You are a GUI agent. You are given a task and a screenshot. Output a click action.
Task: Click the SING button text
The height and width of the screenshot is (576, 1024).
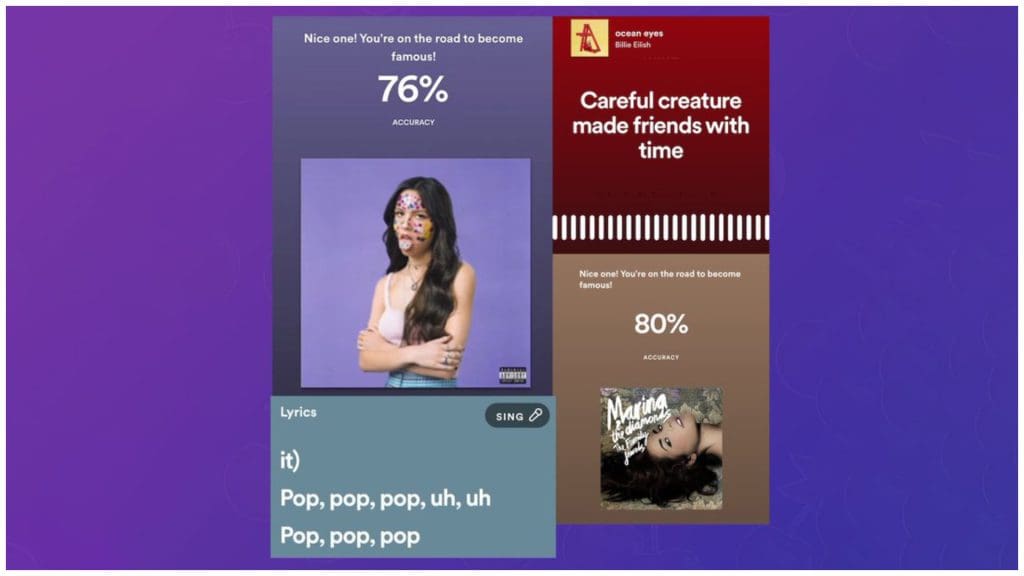pyautogui.click(x=509, y=417)
